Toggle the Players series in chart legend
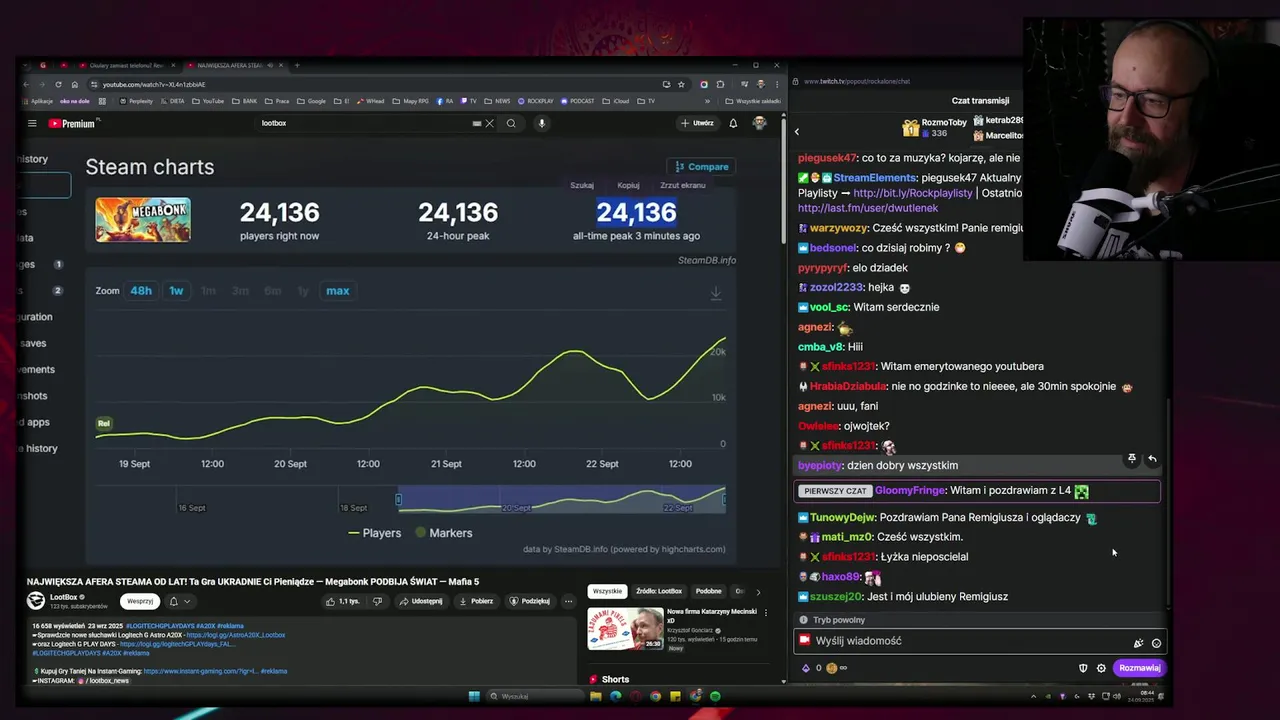1280x720 pixels. point(374,533)
